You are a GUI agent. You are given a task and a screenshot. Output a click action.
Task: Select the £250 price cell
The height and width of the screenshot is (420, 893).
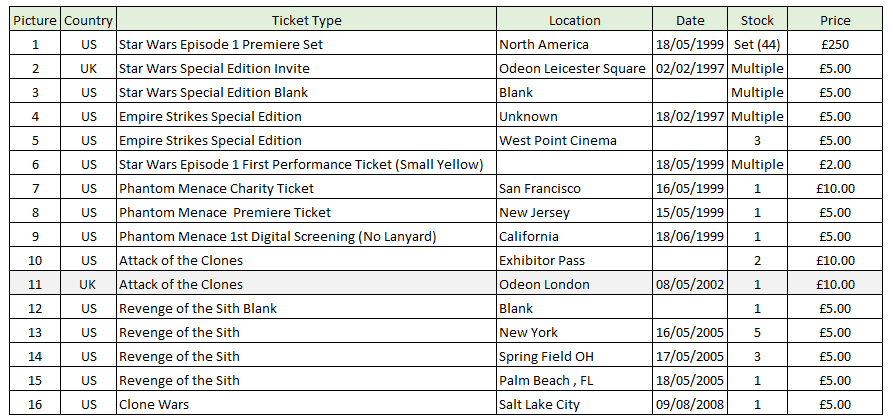[x=835, y=44]
